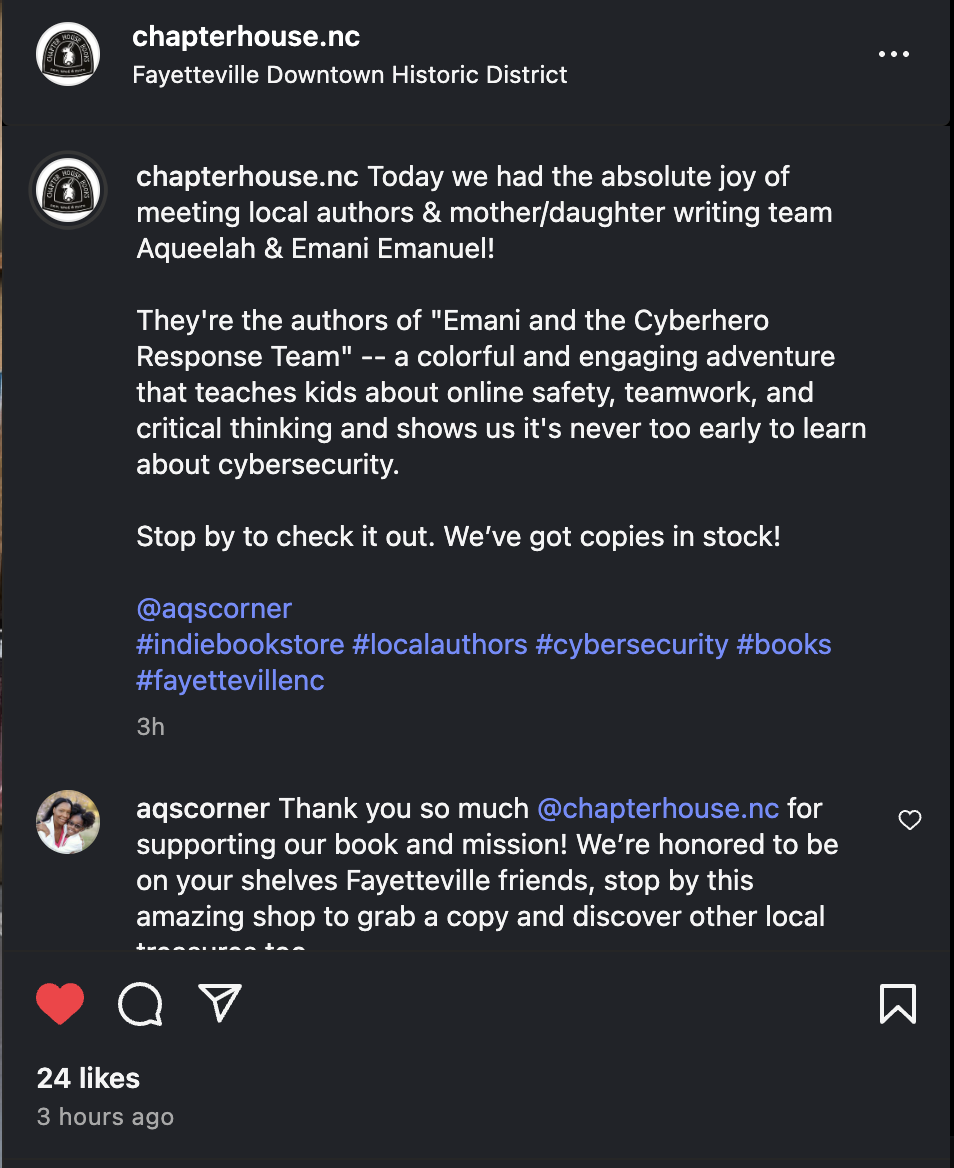
Task: Open the #books hashtag
Action: coord(784,644)
